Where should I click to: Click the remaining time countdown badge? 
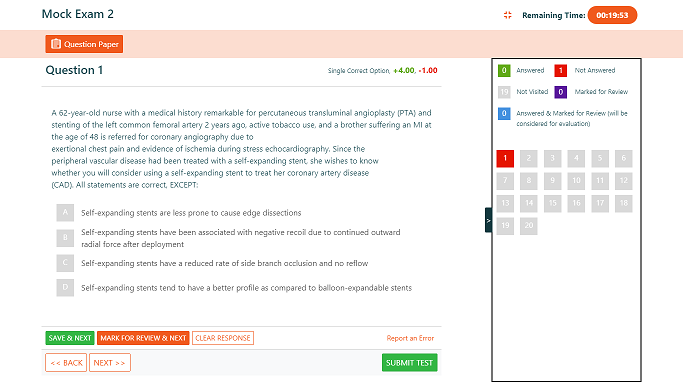[612, 15]
